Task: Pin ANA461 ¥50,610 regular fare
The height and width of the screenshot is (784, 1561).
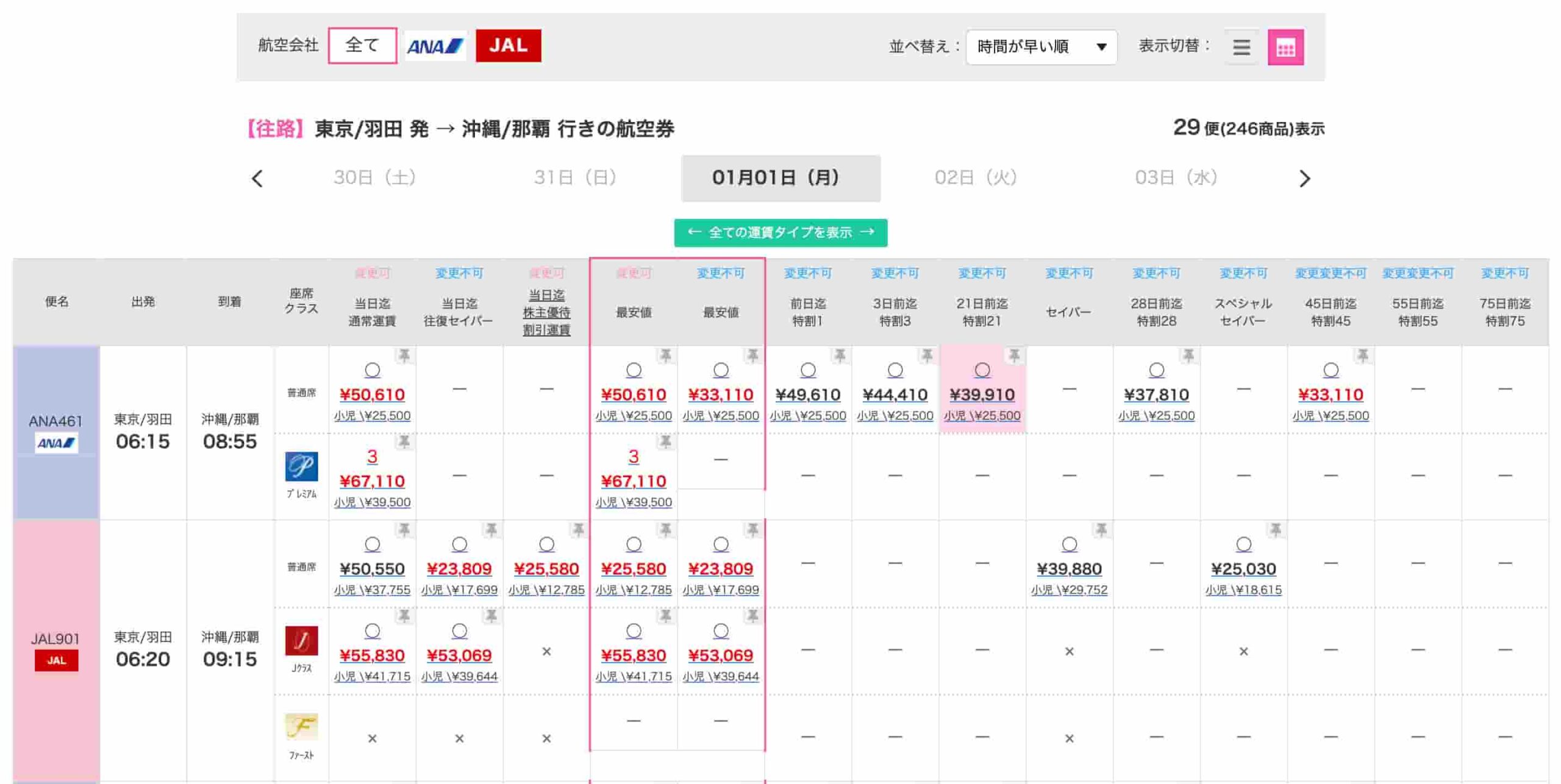Action: (x=404, y=355)
